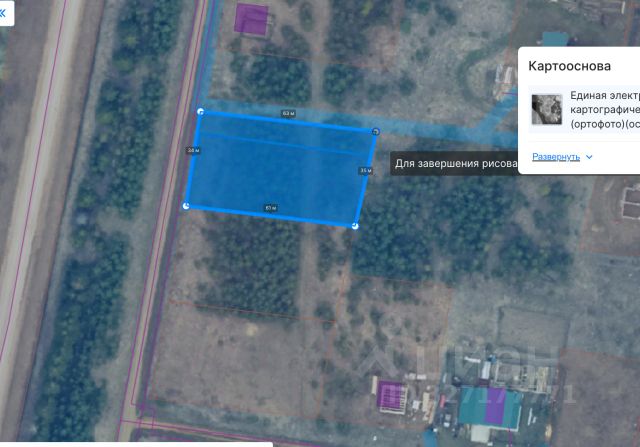Open the Развернуть link
The width and height of the screenshot is (640, 447).
point(556,157)
